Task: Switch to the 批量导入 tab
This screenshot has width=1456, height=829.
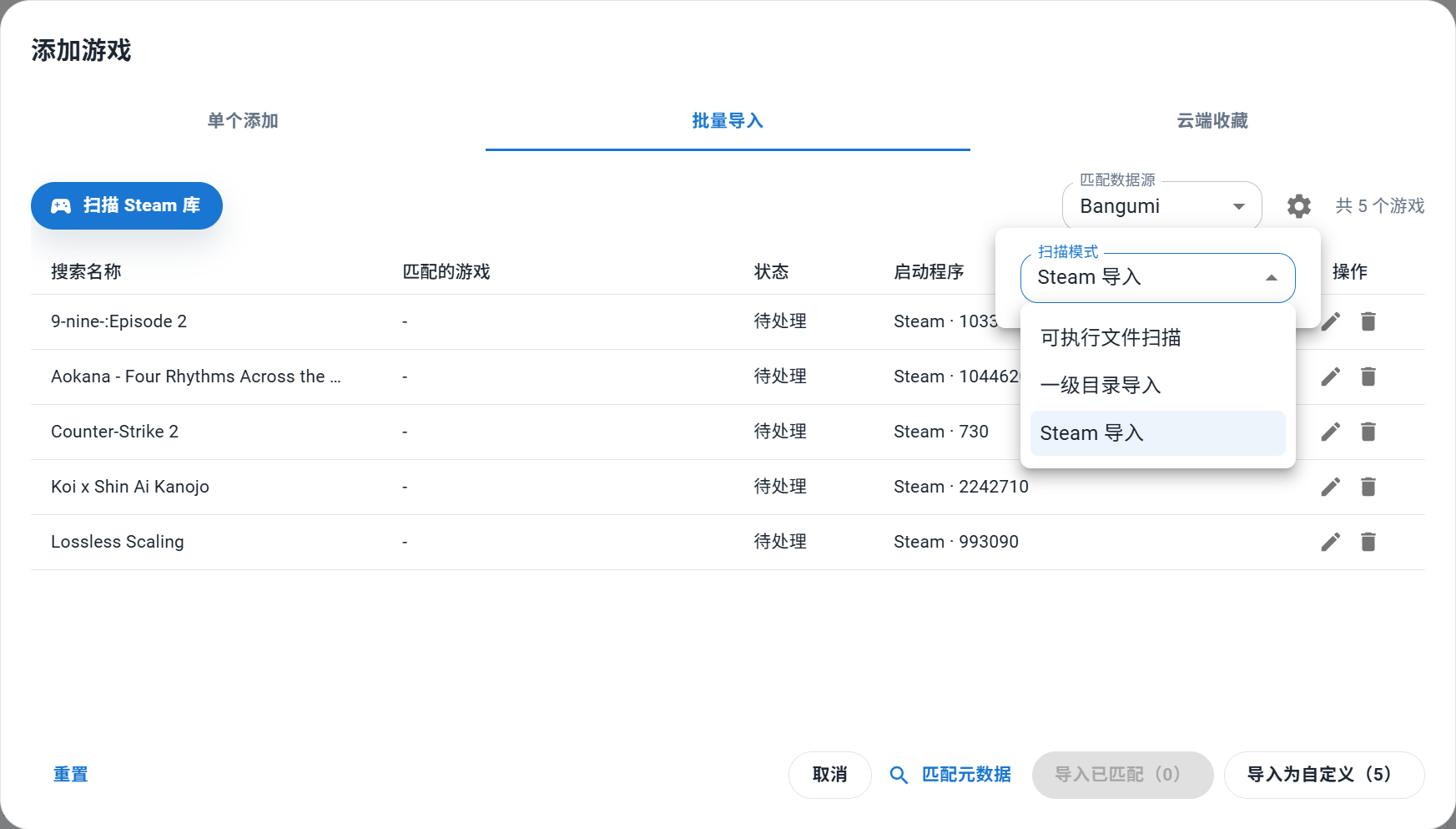Action: [728, 121]
